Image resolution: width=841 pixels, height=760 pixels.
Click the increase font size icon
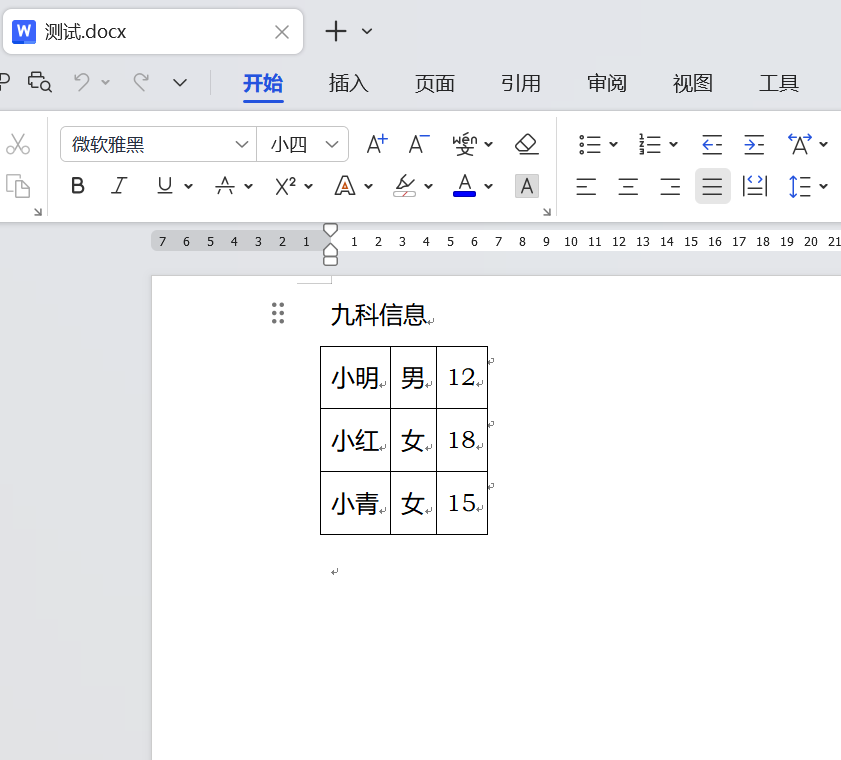(376, 144)
